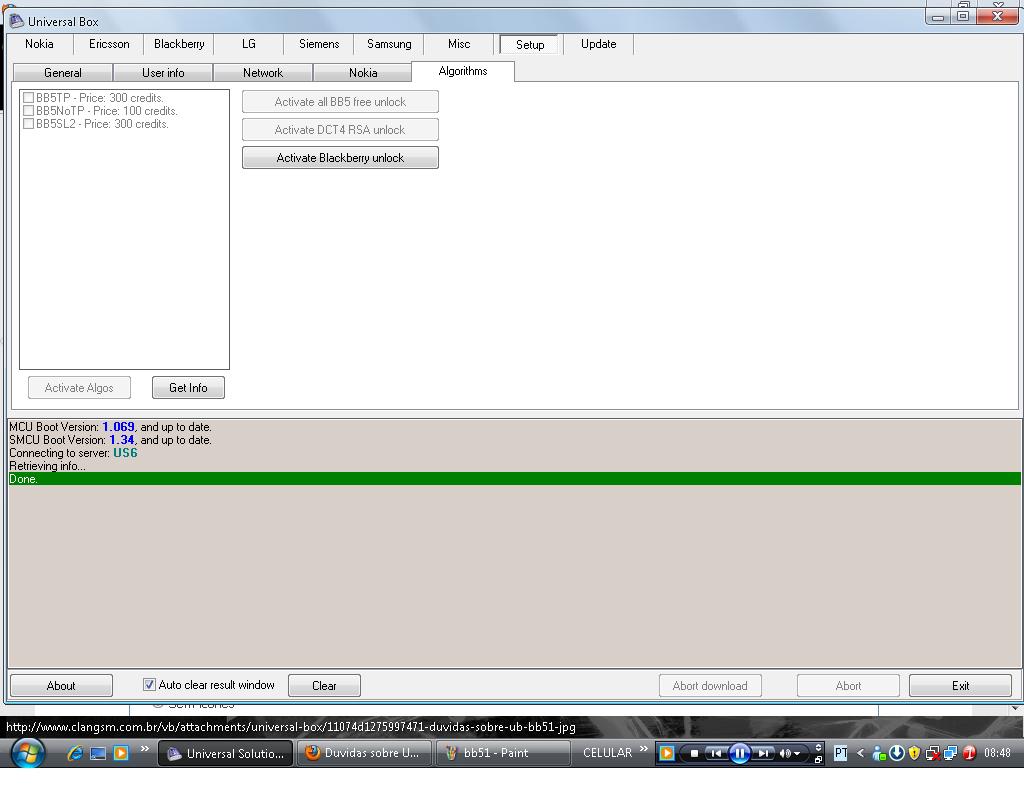Click the red circular tray icon
The image size is (1024, 794).
(968, 753)
